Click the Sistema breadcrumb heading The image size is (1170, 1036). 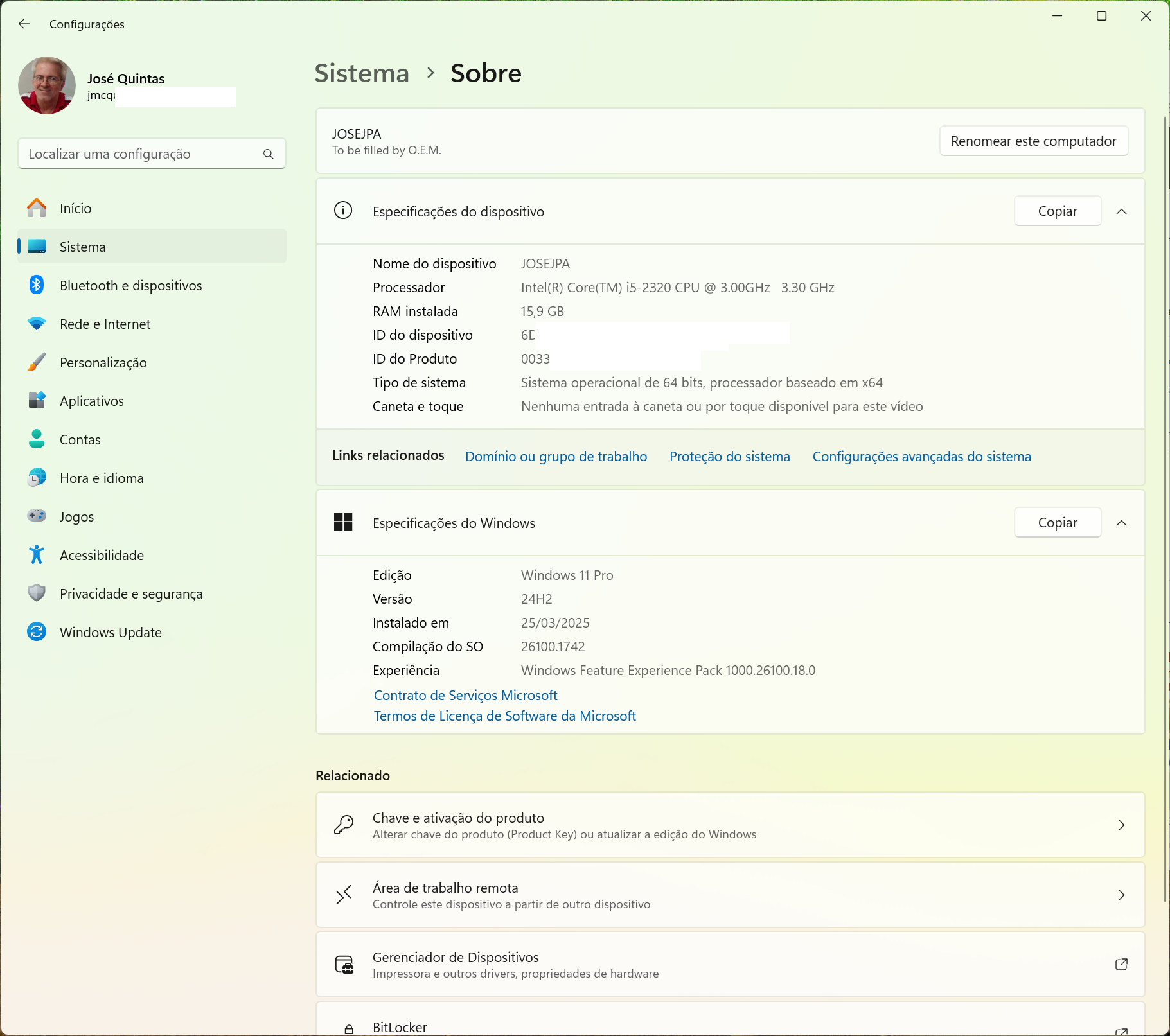click(362, 73)
